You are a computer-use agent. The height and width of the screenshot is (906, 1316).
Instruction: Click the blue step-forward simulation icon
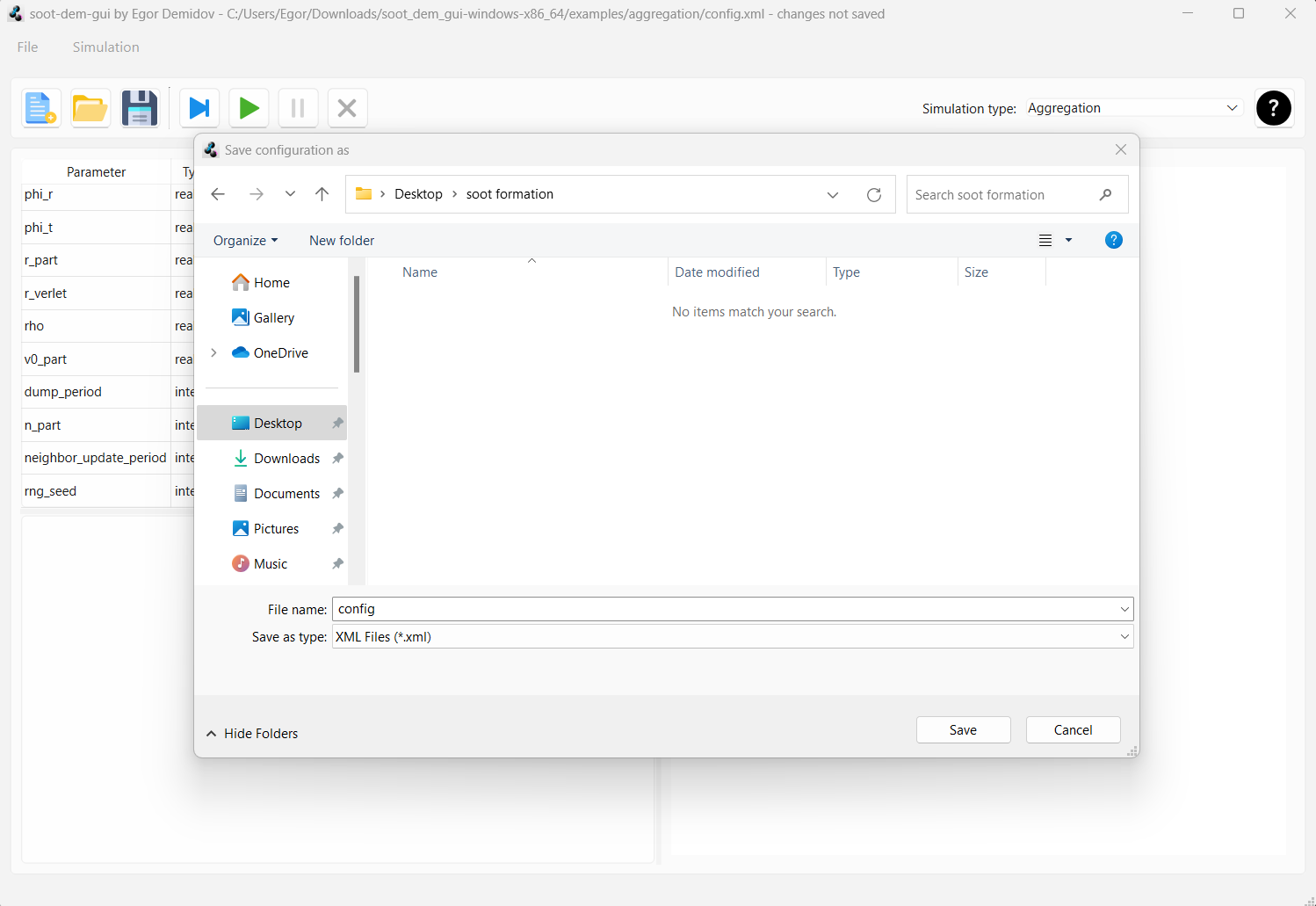pyautogui.click(x=199, y=108)
